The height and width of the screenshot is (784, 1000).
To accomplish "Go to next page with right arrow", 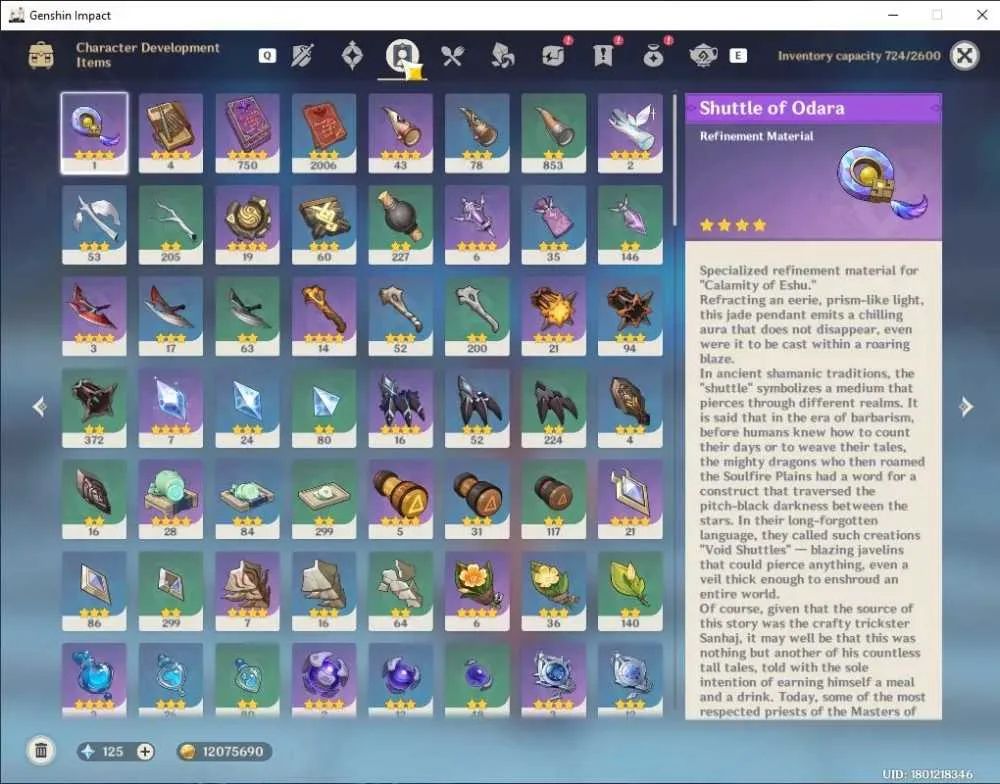I will 967,406.
